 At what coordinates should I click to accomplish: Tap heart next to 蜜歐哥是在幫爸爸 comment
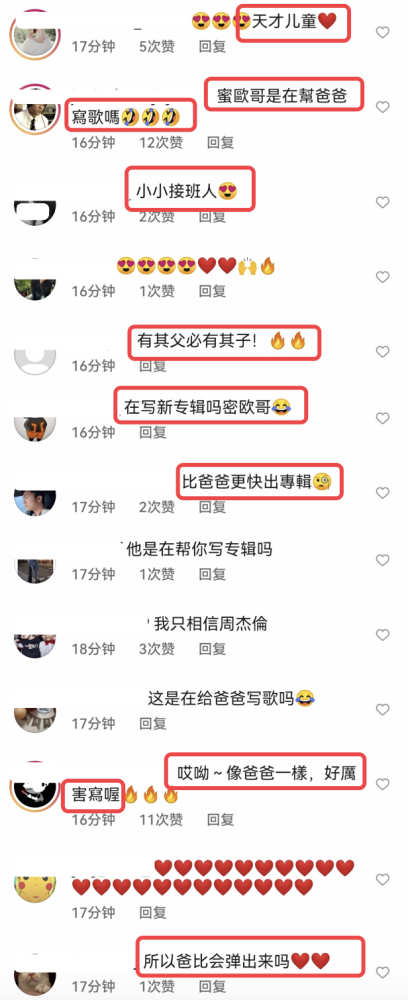(x=382, y=107)
